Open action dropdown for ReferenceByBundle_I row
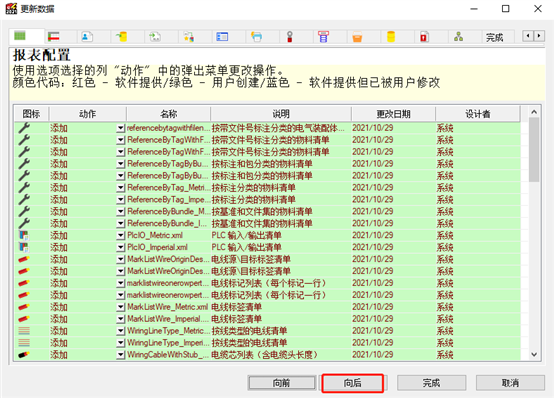This screenshot has height=398, width=554. pos(121,223)
